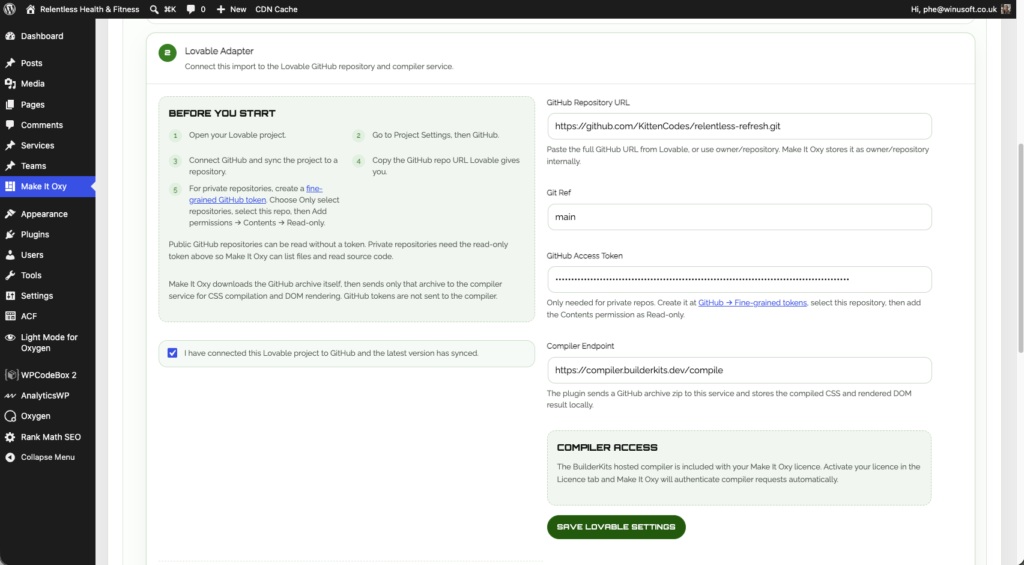Focus the GitHub Repository URL field
1024x565 pixels.
[739, 126]
